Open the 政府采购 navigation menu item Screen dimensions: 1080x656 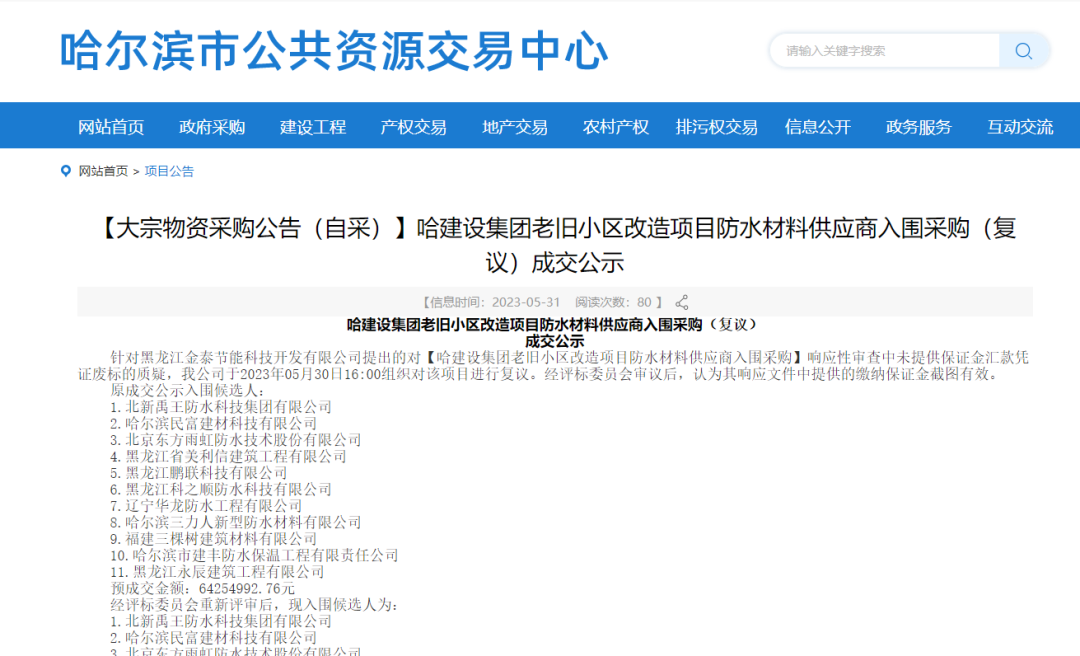(212, 127)
